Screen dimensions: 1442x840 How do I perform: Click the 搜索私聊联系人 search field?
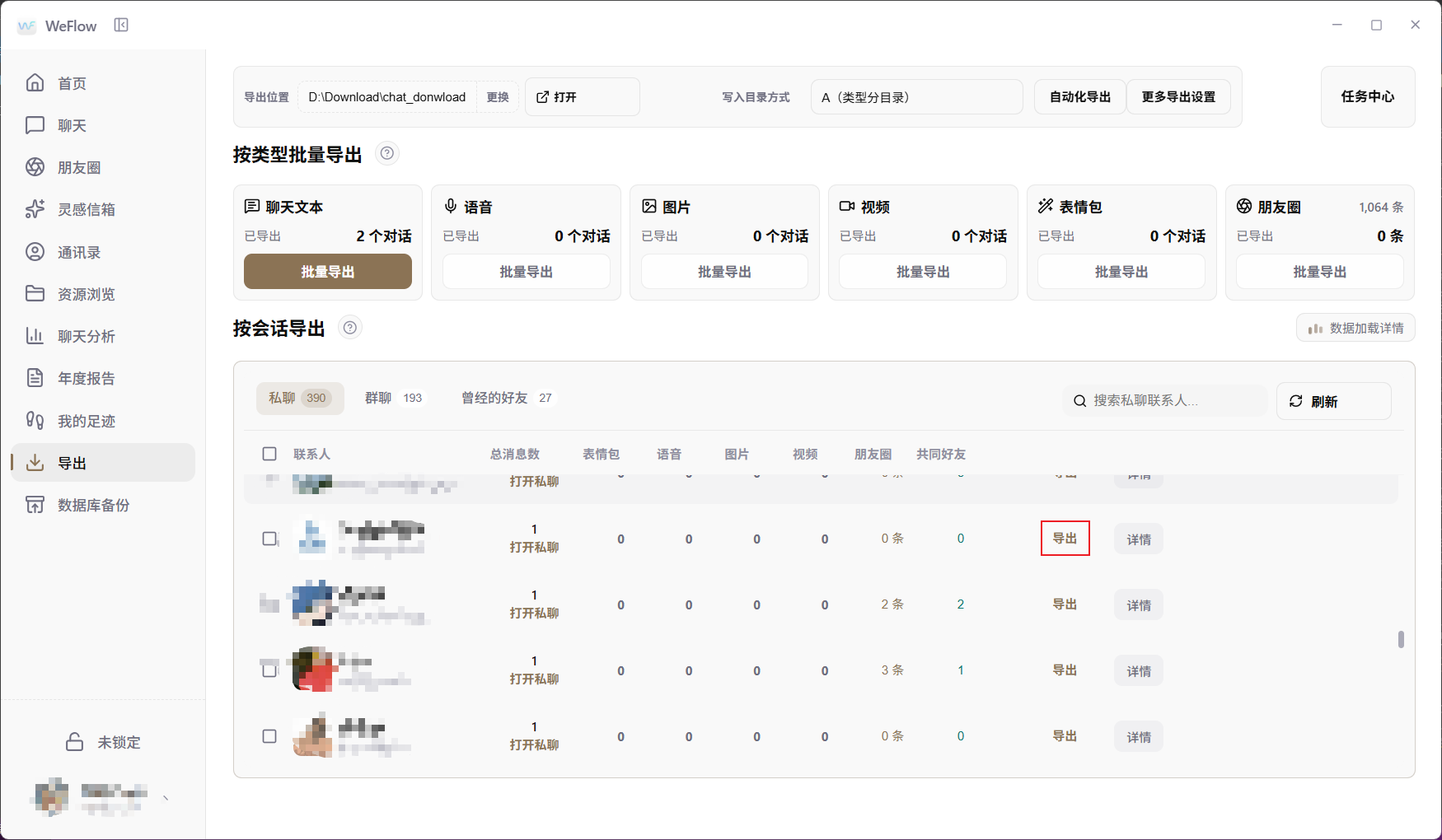(x=1165, y=400)
